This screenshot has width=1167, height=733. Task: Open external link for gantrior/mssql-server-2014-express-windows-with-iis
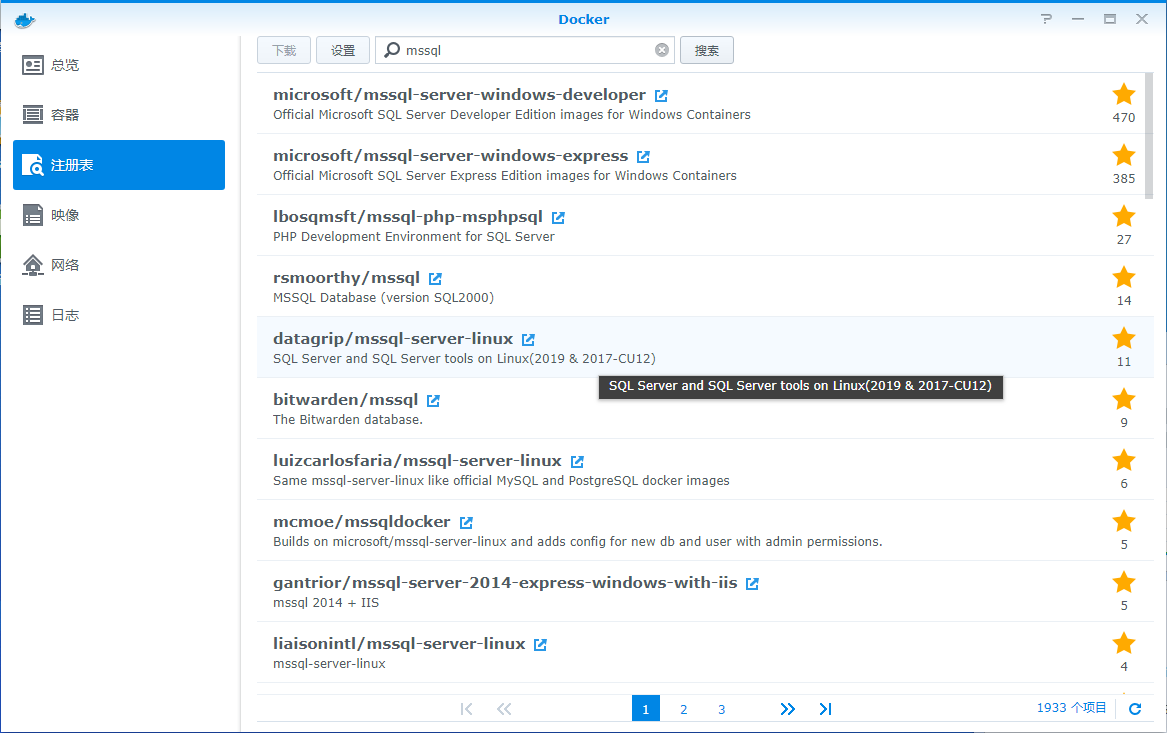(x=752, y=583)
